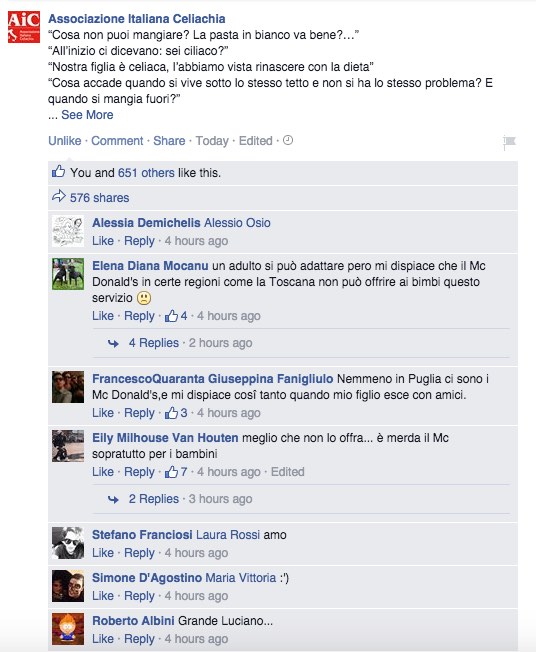Image resolution: width=536 pixels, height=652 pixels.
Task: Open Associazione Italiana Celiachia page link
Action: click(137, 19)
